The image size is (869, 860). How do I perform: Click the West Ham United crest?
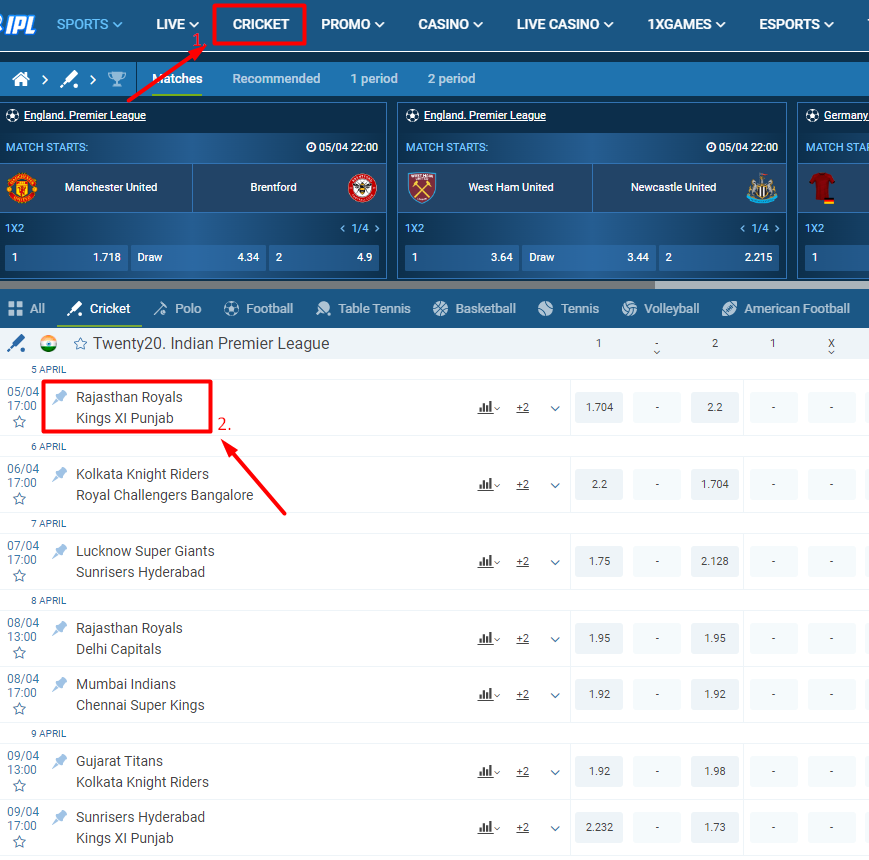(x=422, y=188)
